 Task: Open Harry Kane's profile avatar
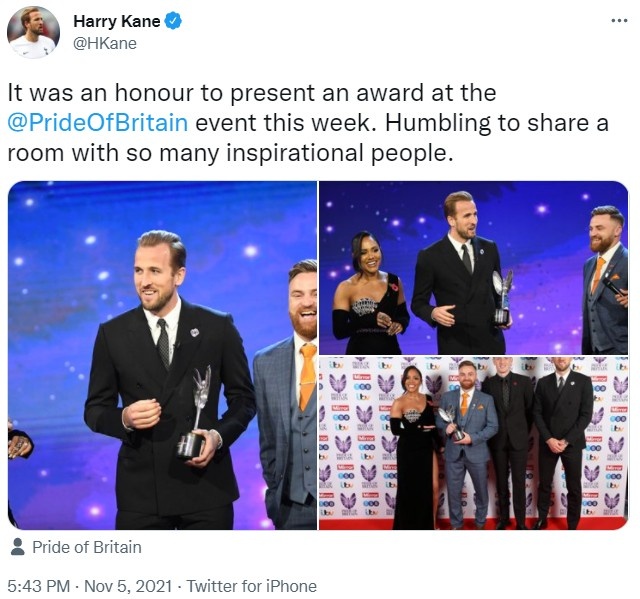[x=33, y=32]
